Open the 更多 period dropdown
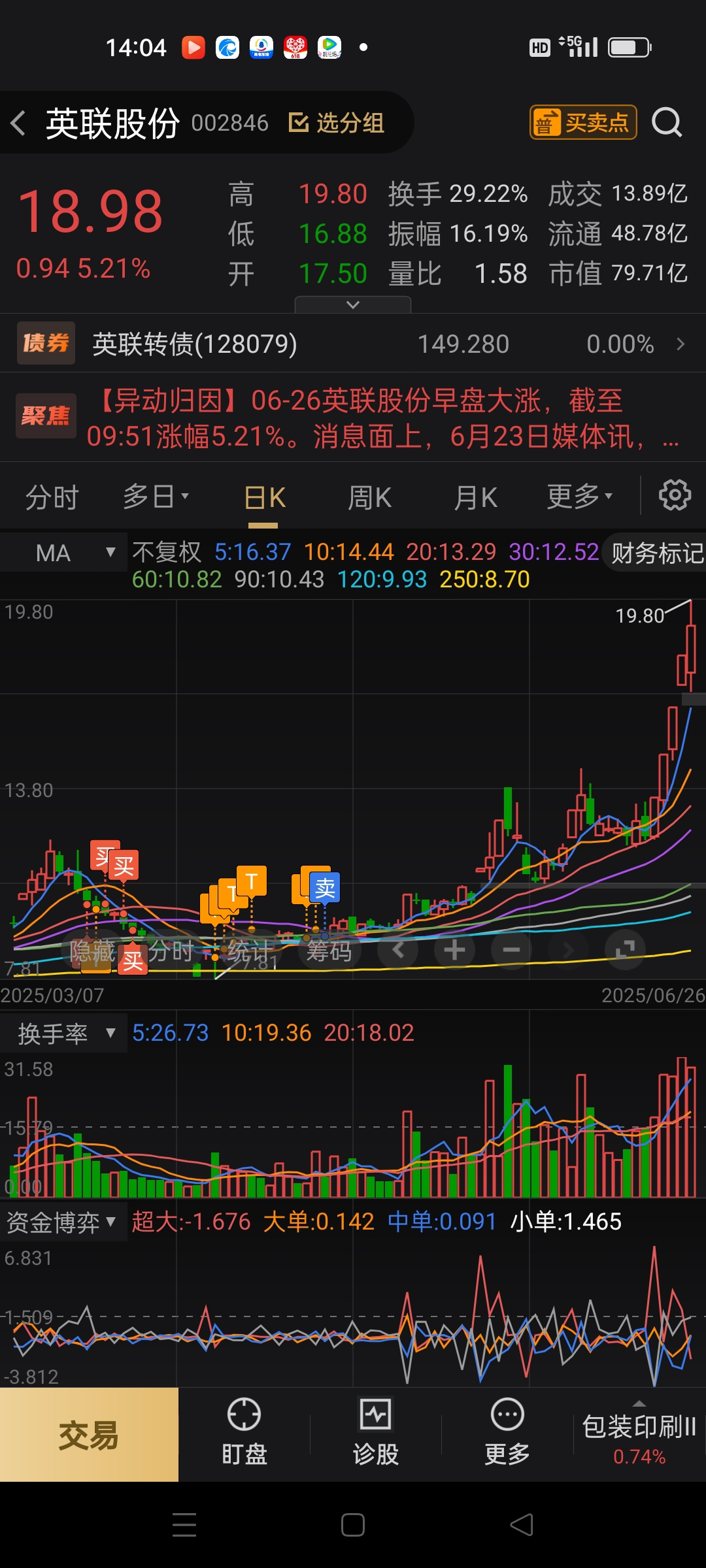The image size is (706, 1568). click(x=579, y=497)
